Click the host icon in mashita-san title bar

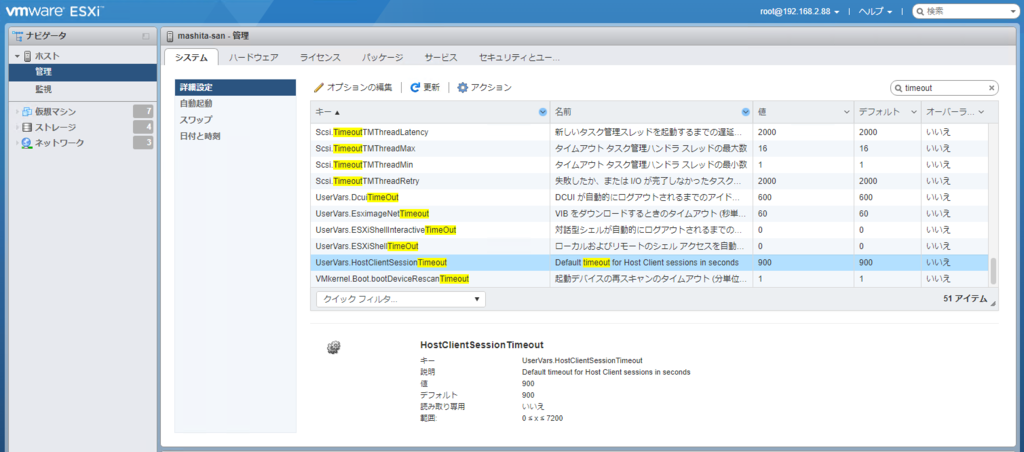point(170,36)
